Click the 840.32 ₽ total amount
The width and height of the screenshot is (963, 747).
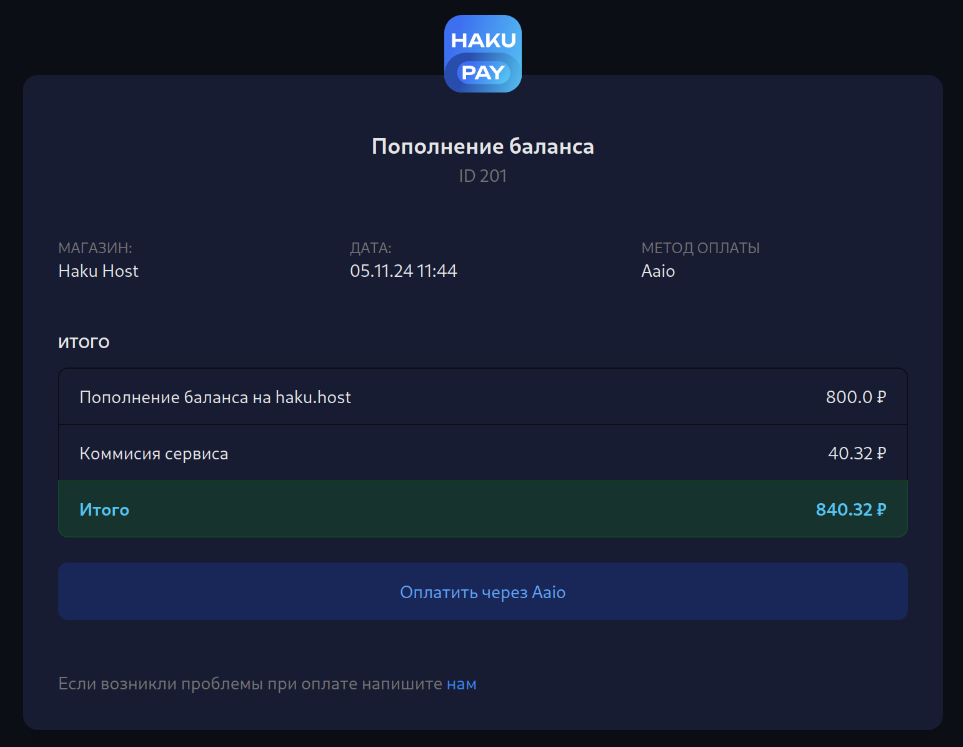pos(850,510)
